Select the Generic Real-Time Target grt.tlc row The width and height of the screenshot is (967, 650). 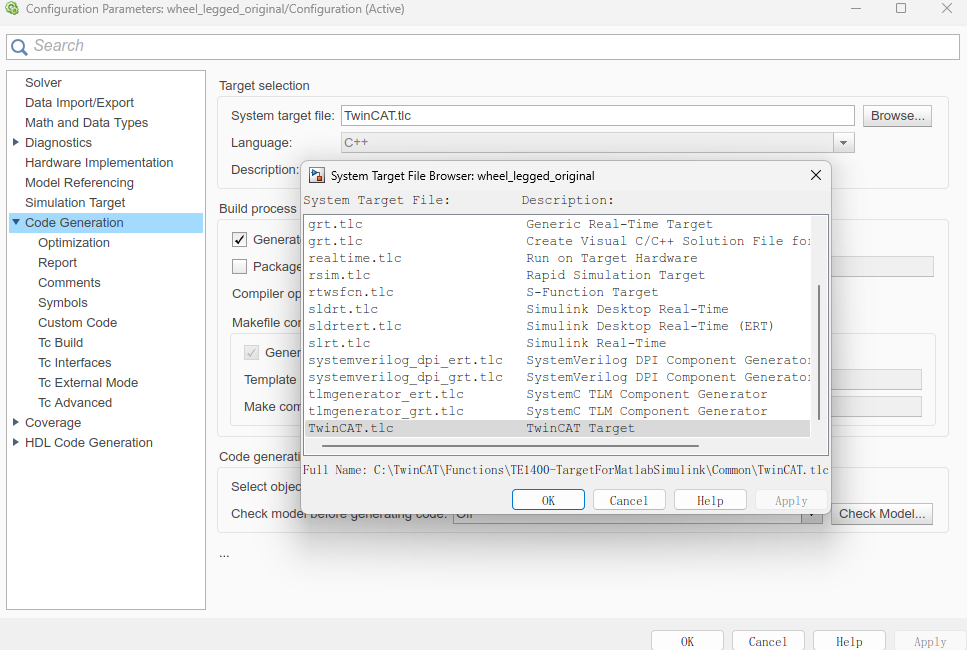(558, 224)
